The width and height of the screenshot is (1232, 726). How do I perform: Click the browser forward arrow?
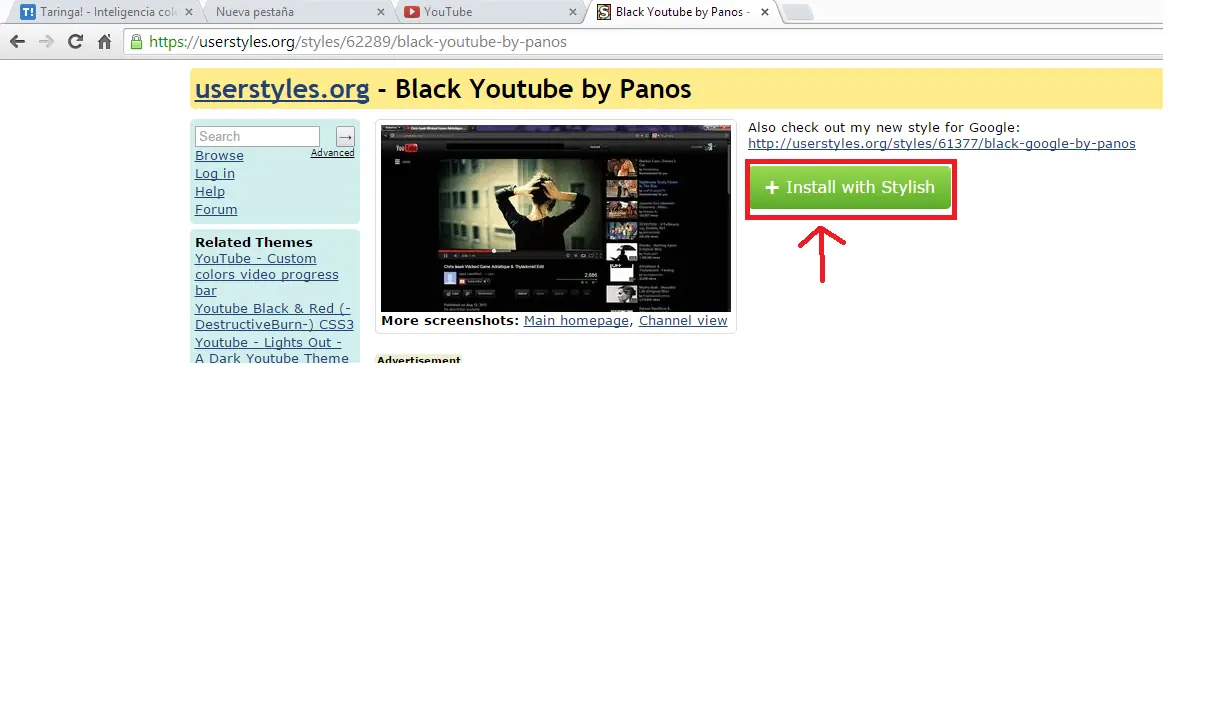pyautogui.click(x=46, y=42)
